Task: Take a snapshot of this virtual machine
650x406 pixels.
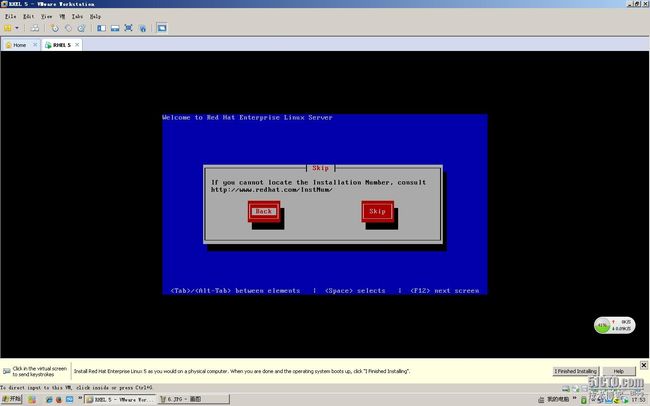Action: point(55,28)
